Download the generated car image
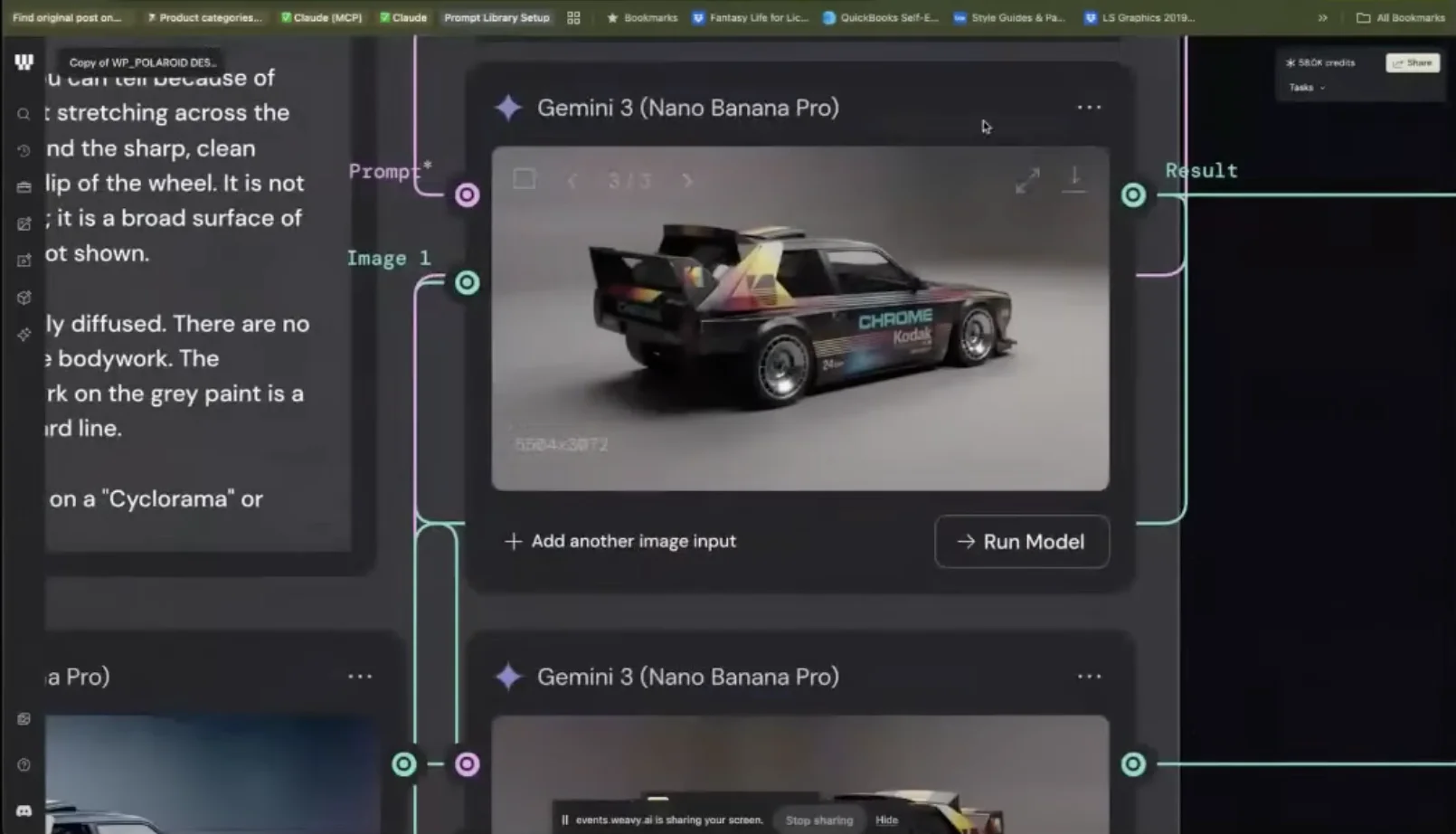 pos(1074,178)
